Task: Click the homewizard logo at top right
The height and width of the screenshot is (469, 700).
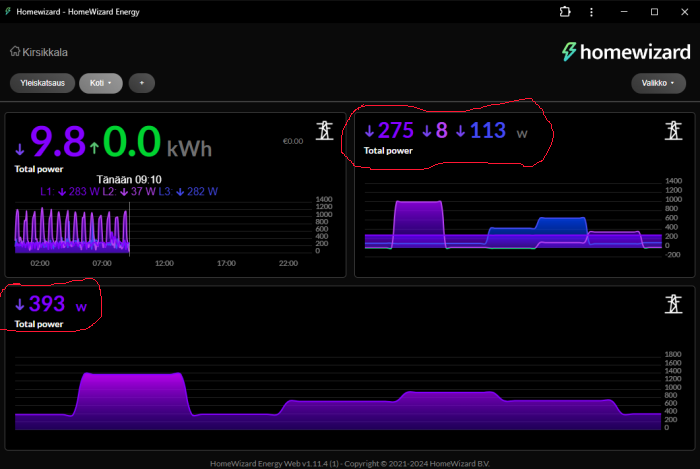Action: tap(624, 51)
